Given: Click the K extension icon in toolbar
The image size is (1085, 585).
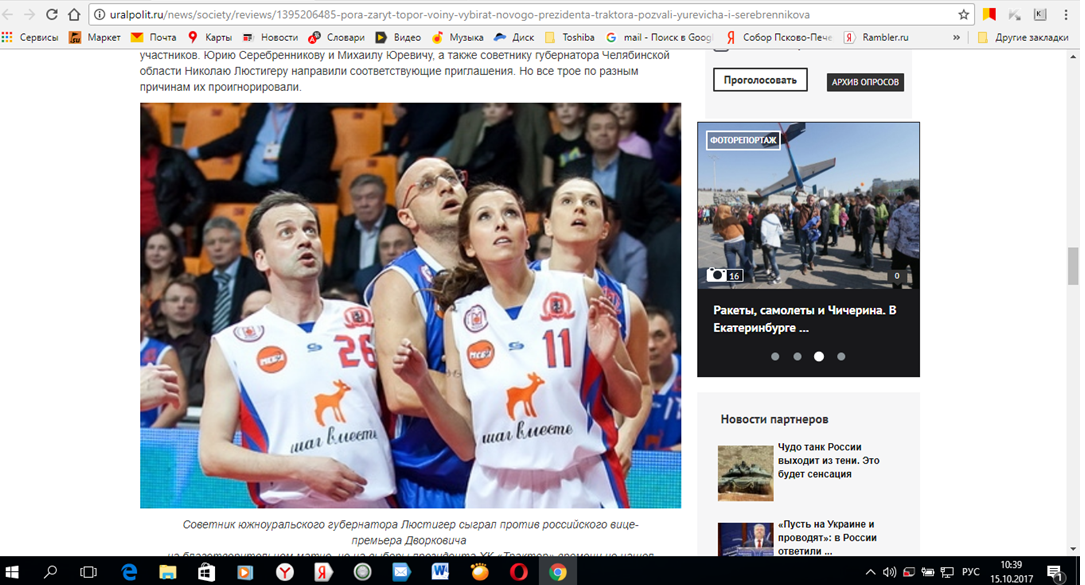Looking at the screenshot, I should tap(1039, 14).
